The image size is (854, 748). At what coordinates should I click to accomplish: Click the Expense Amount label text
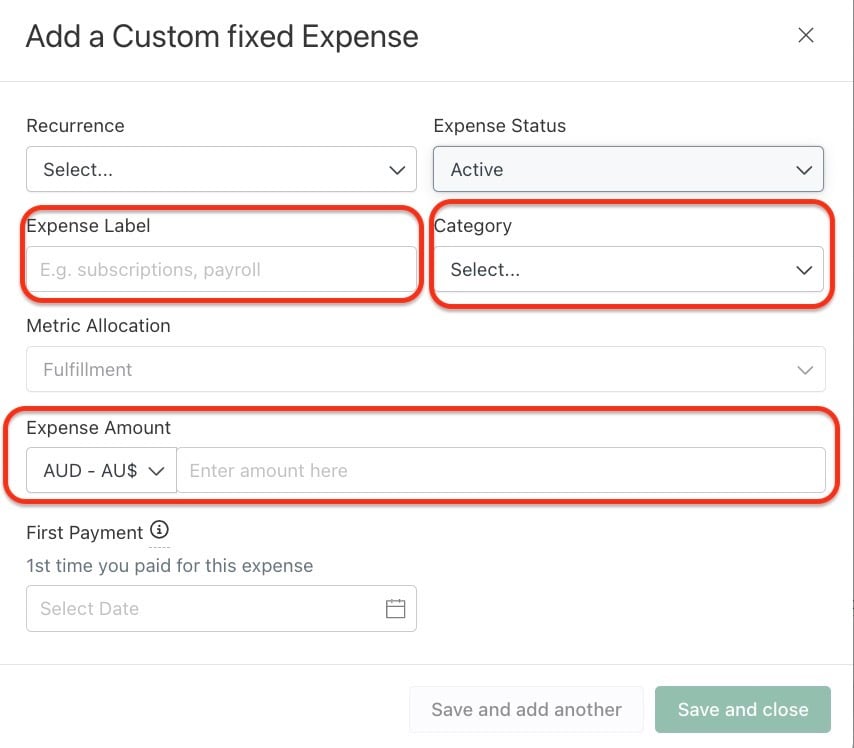(x=99, y=428)
